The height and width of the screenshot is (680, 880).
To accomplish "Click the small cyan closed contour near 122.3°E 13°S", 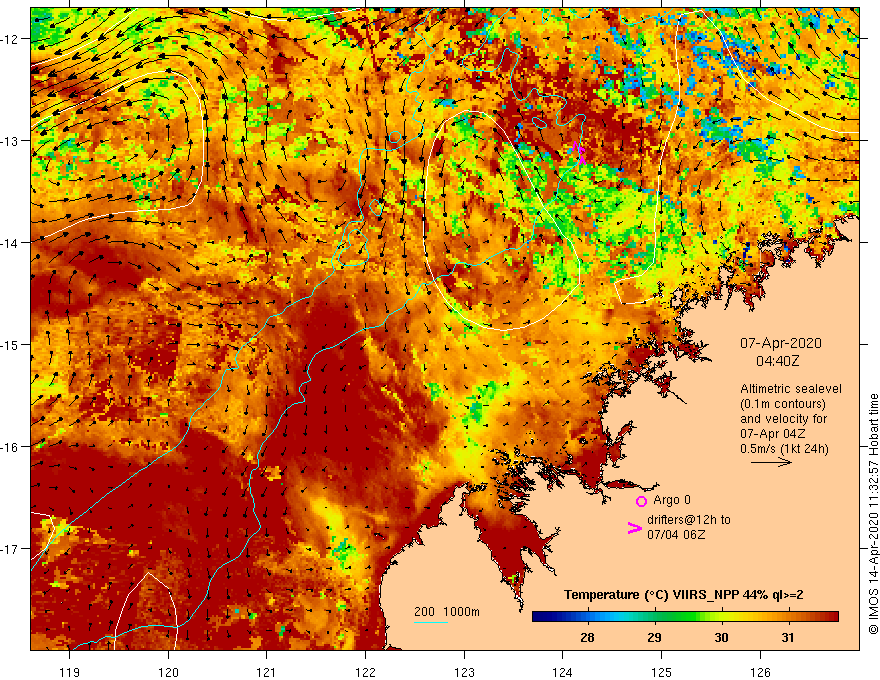I will 395,137.
